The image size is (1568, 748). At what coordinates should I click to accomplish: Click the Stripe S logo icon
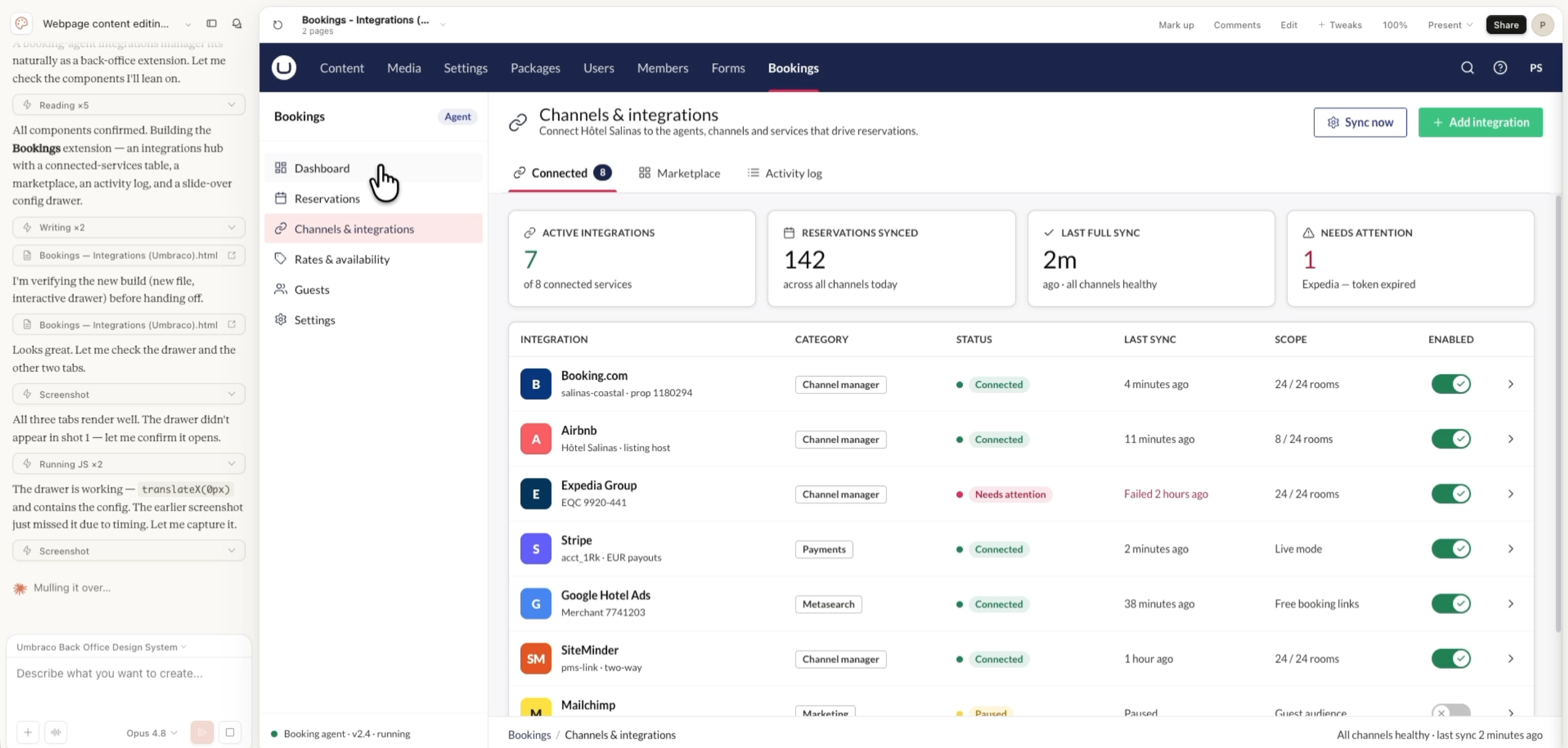pyautogui.click(x=536, y=549)
